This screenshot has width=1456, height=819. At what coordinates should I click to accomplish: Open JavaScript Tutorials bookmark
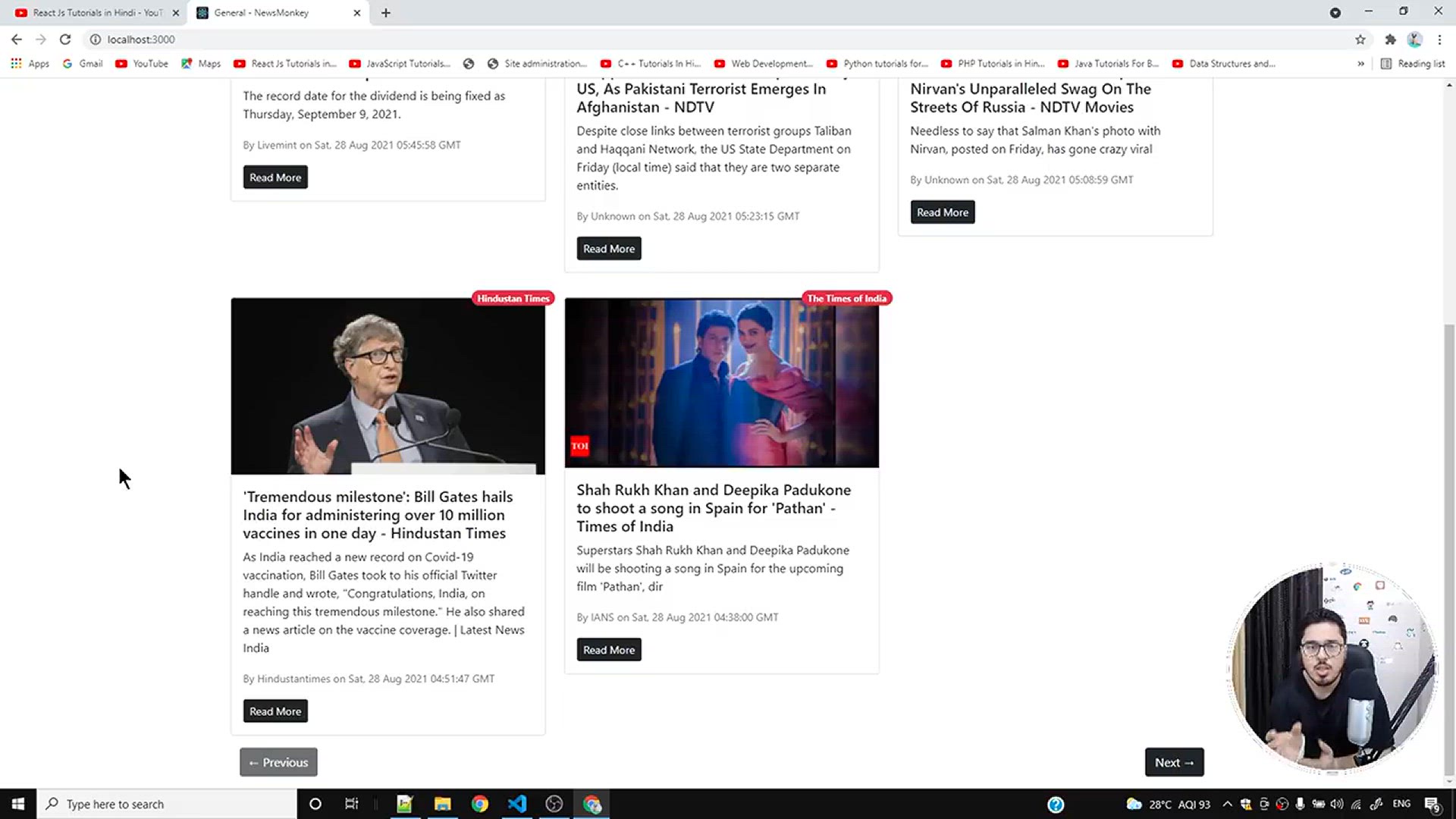pyautogui.click(x=400, y=64)
